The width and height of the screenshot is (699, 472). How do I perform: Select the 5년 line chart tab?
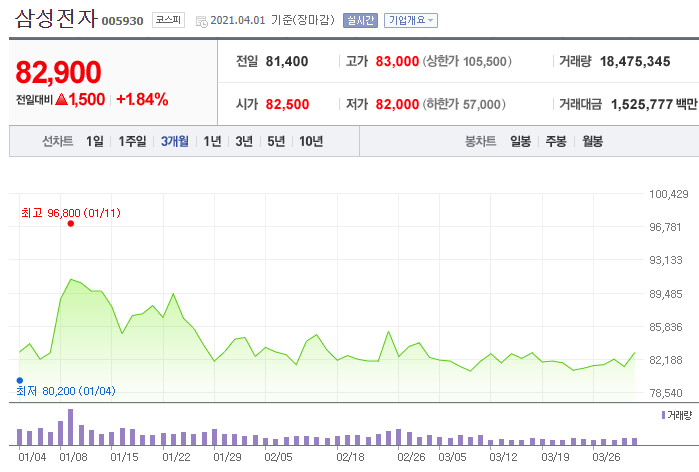click(x=276, y=141)
